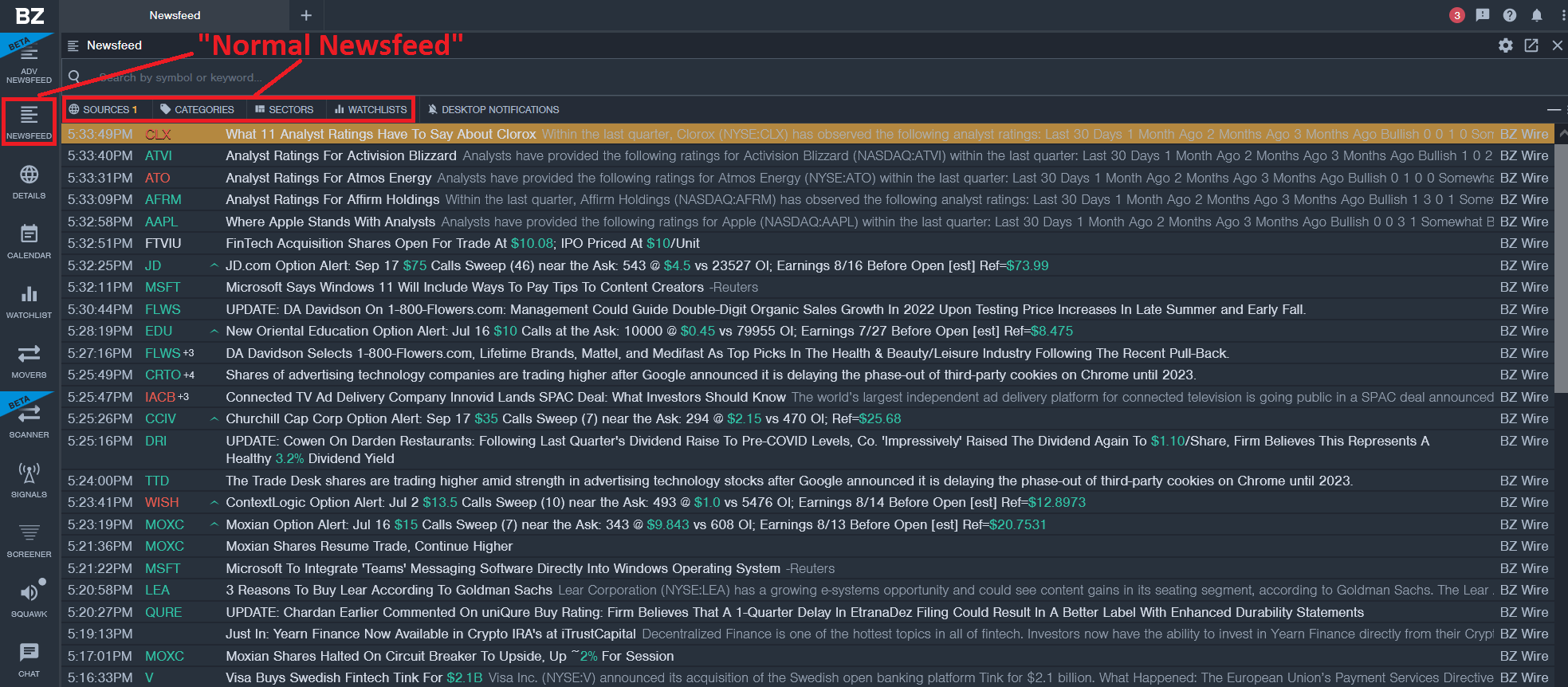1568x687 pixels.
Task: Expand the ContextLogic option alert row
Action: 214,502
